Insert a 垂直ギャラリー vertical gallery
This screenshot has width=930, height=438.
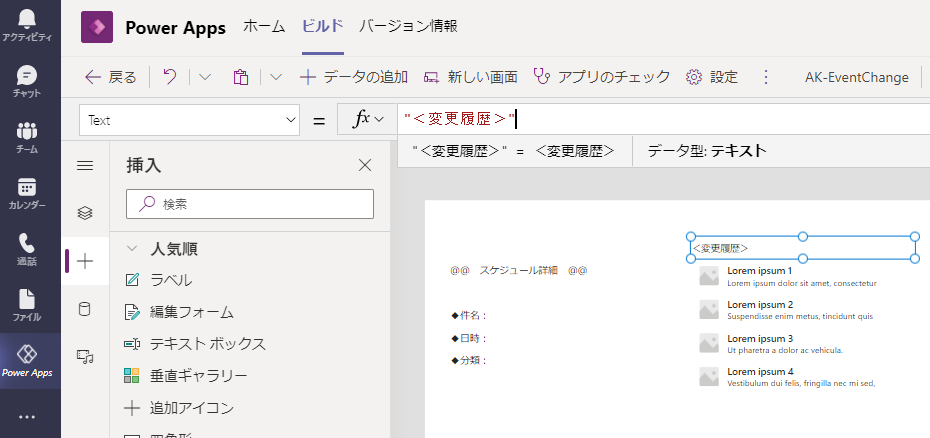[x=185, y=376]
